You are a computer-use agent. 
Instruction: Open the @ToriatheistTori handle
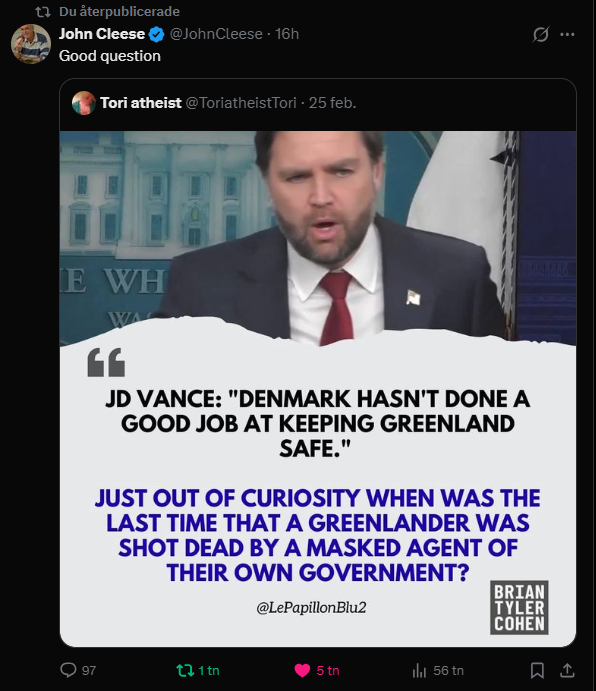tap(241, 103)
